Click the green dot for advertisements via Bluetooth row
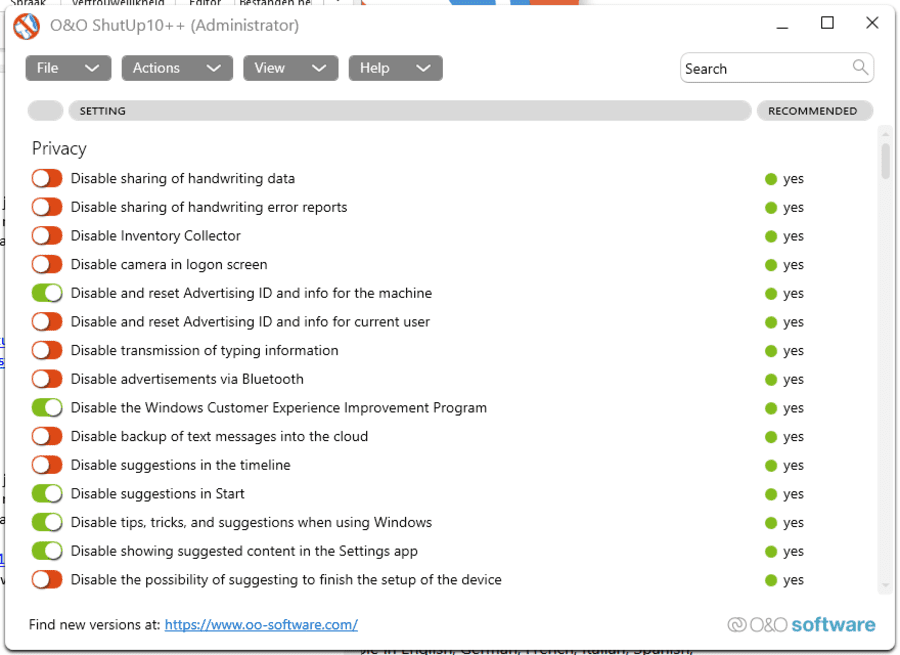This screenshot has width=900, height=655. tap(771, 380)
